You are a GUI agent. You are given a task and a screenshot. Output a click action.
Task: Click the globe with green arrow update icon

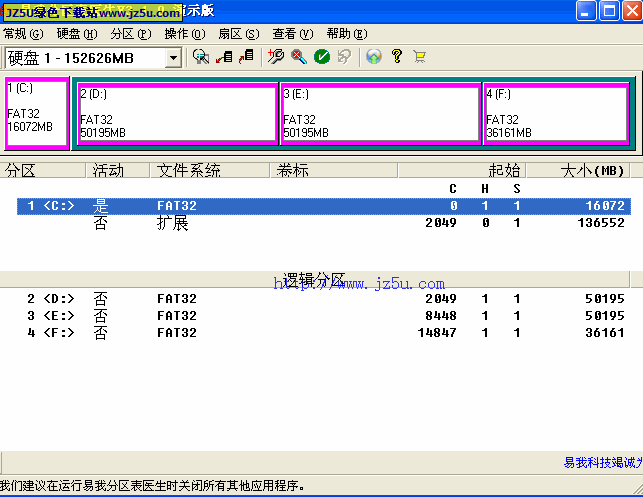(374, 57)
